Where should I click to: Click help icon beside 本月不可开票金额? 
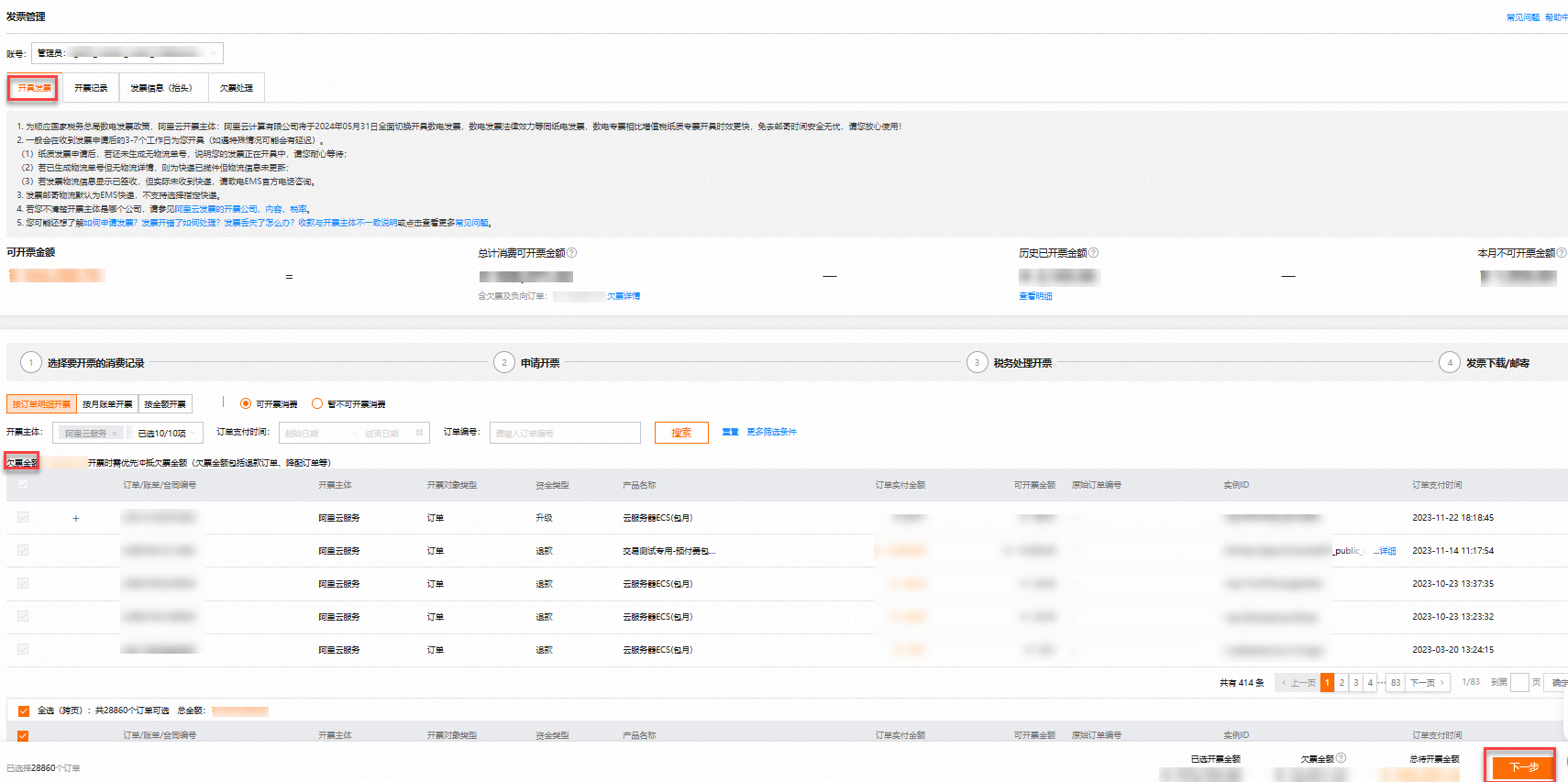(x=1562, y=253)
